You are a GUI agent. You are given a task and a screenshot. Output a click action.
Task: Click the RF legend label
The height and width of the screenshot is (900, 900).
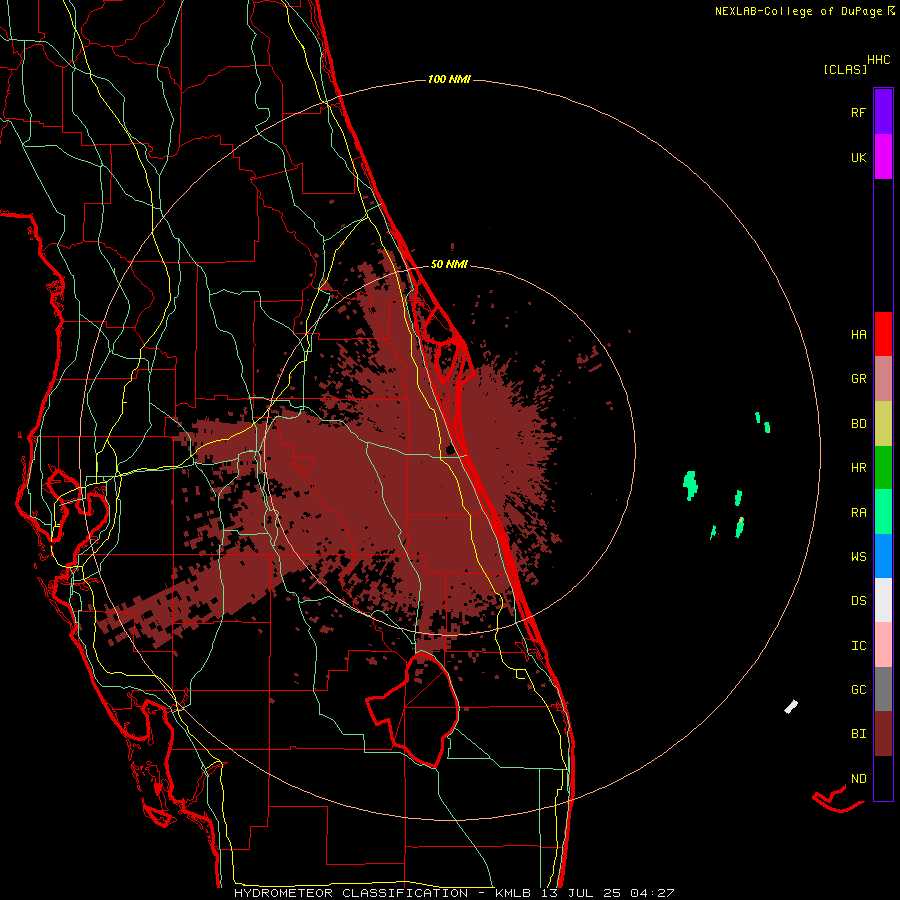point(858,112)
